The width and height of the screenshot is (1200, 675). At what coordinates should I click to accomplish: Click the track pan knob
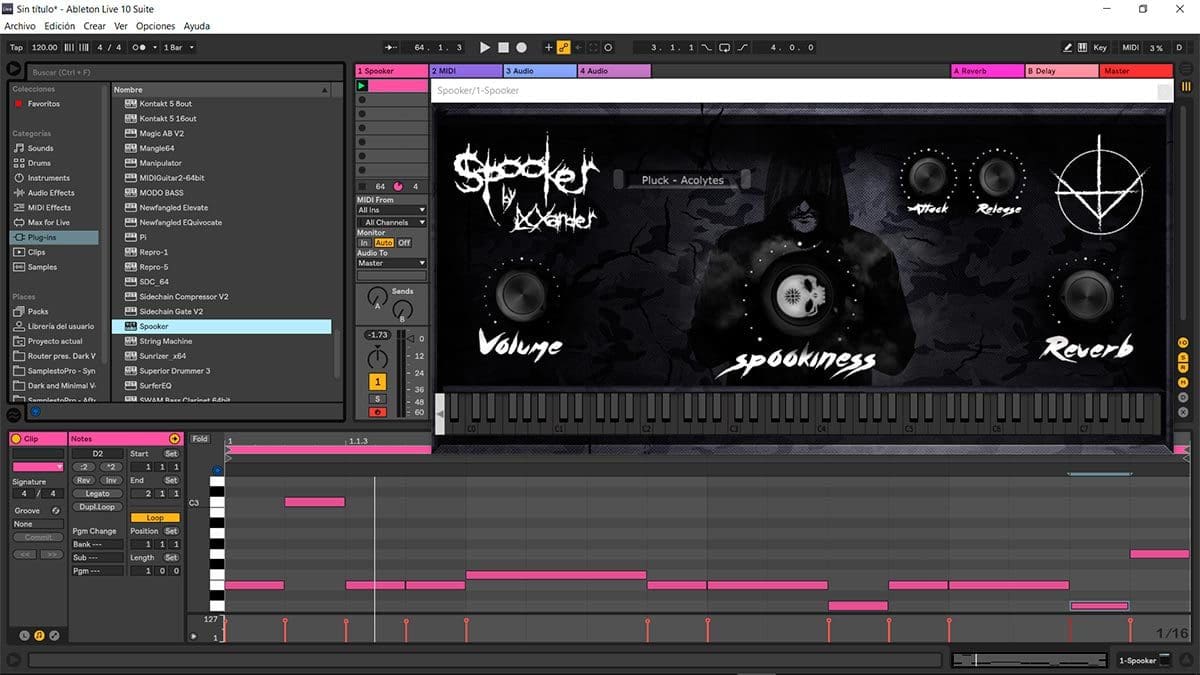coord(377,358)
